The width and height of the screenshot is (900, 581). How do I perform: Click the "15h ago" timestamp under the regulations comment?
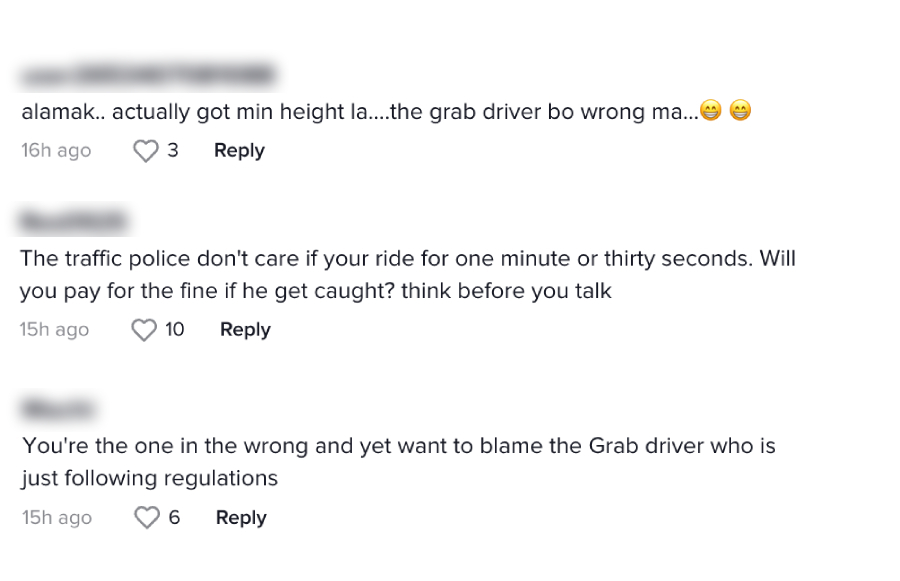tap(56, 518)
